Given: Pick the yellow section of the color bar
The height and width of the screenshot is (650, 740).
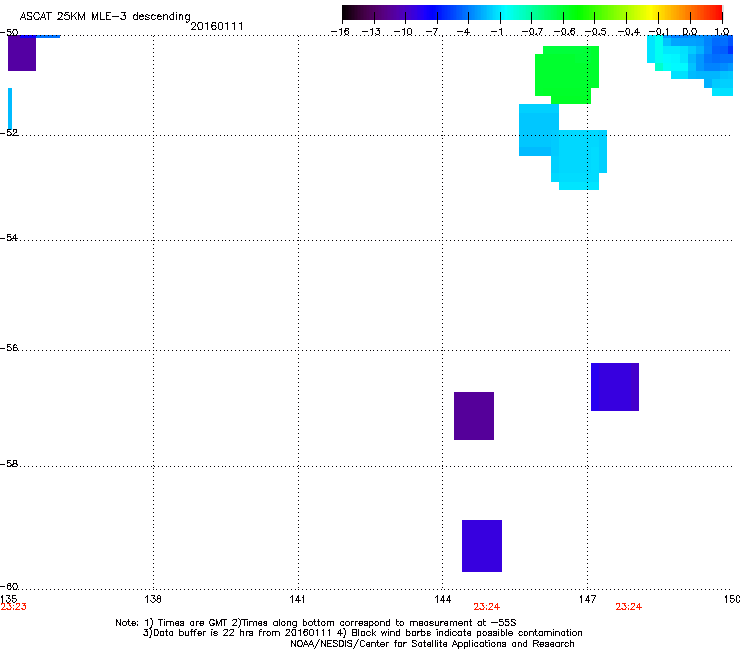Looking at the screenshot, I should tap(651, 12).
